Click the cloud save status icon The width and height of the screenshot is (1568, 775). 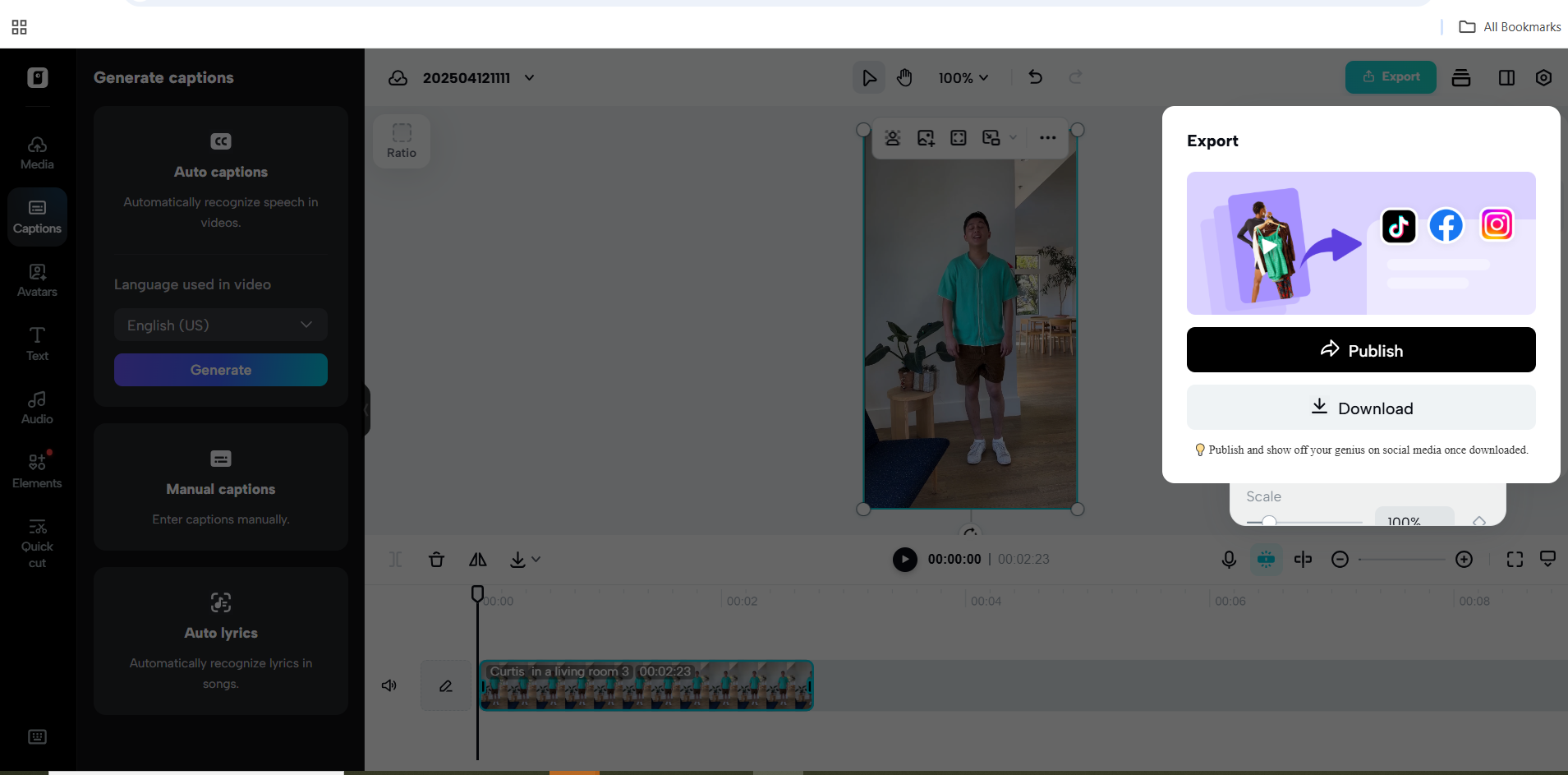[398, 77]
